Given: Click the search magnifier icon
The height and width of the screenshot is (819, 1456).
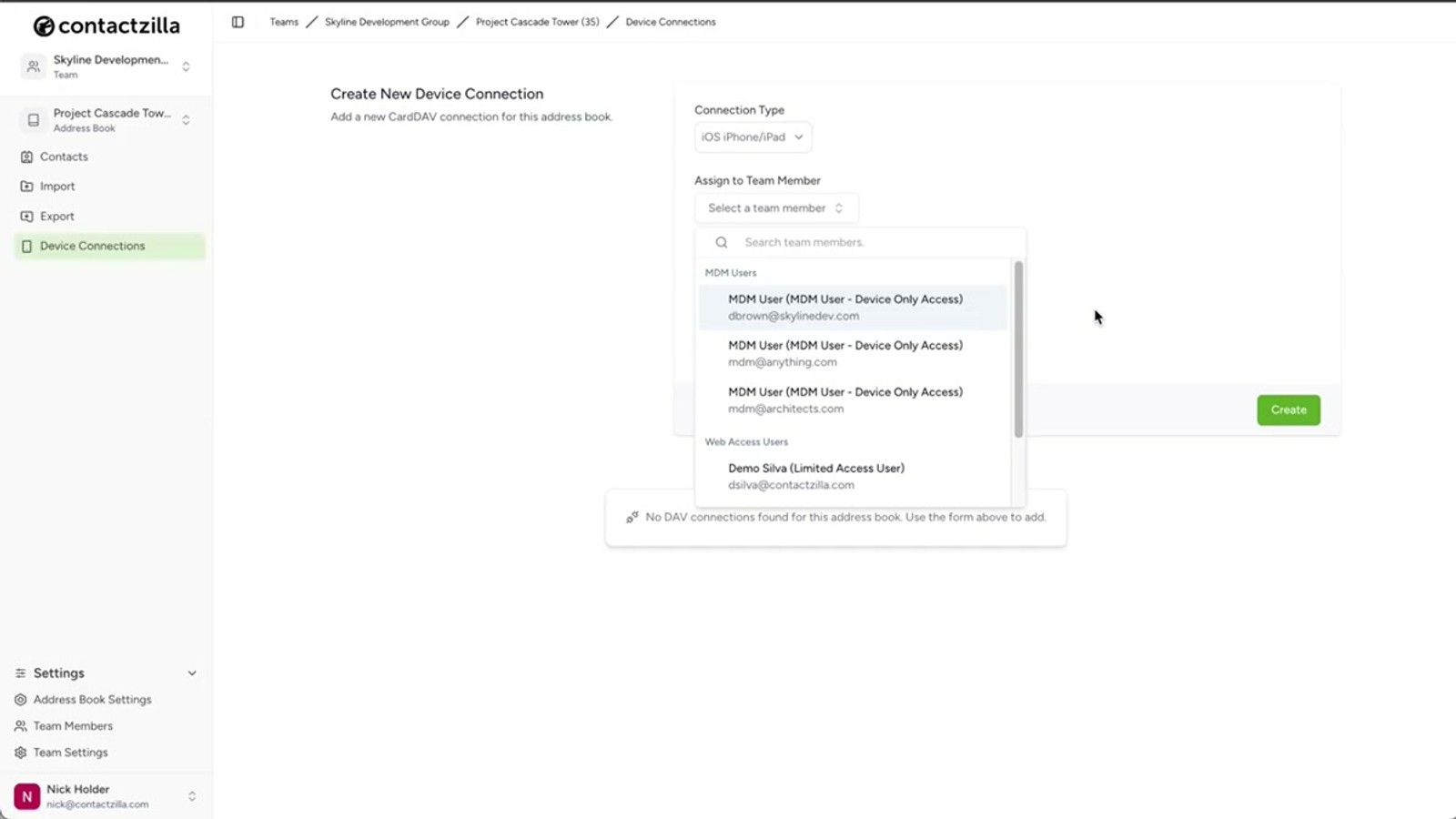Looking at the screenshot, I should (722, 242).
